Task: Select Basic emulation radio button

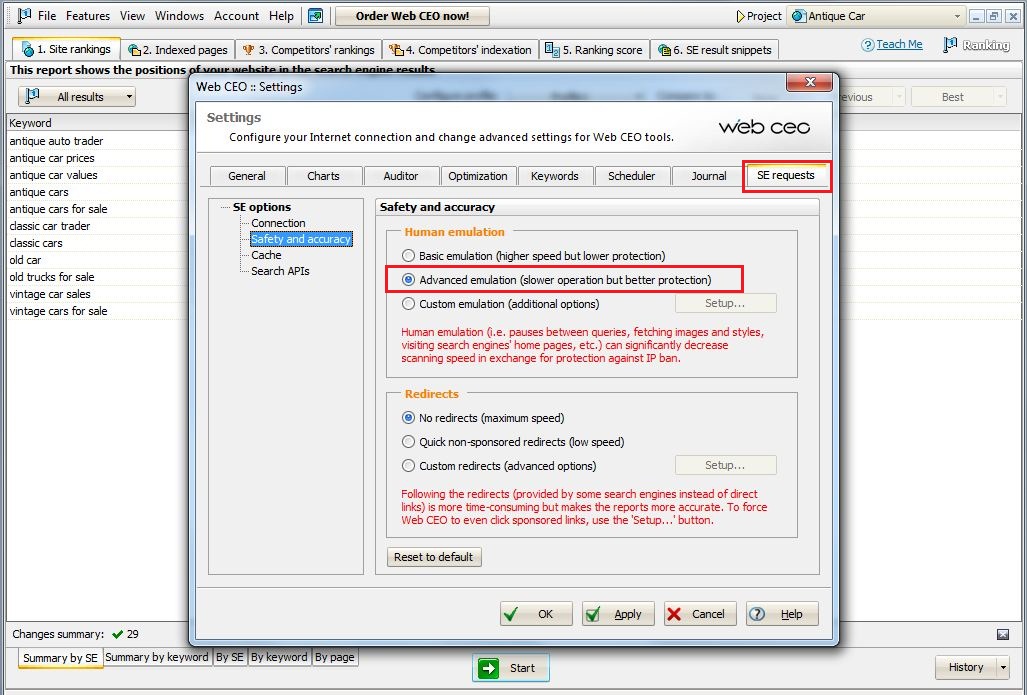Action: click(409, 256)
